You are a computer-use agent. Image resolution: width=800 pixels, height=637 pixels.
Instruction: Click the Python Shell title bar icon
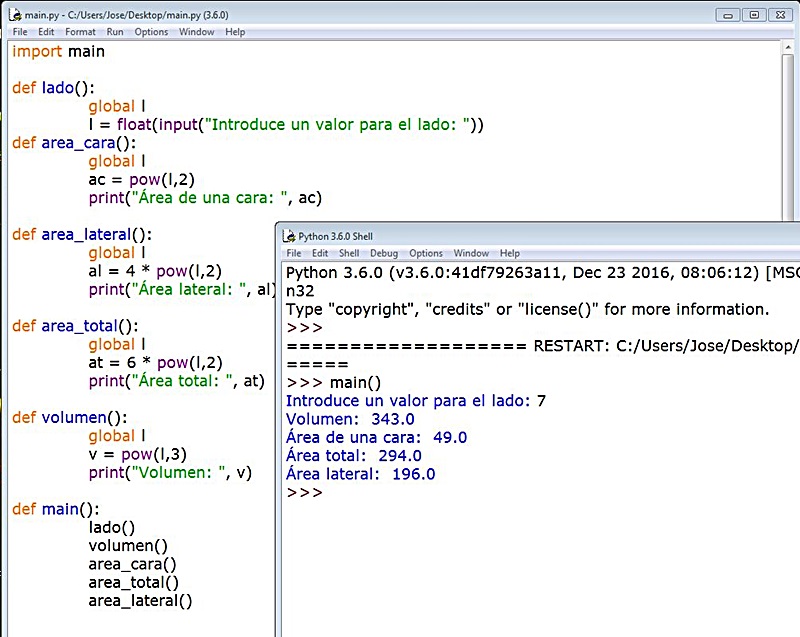pyautogui.click(x=290, y=236)
